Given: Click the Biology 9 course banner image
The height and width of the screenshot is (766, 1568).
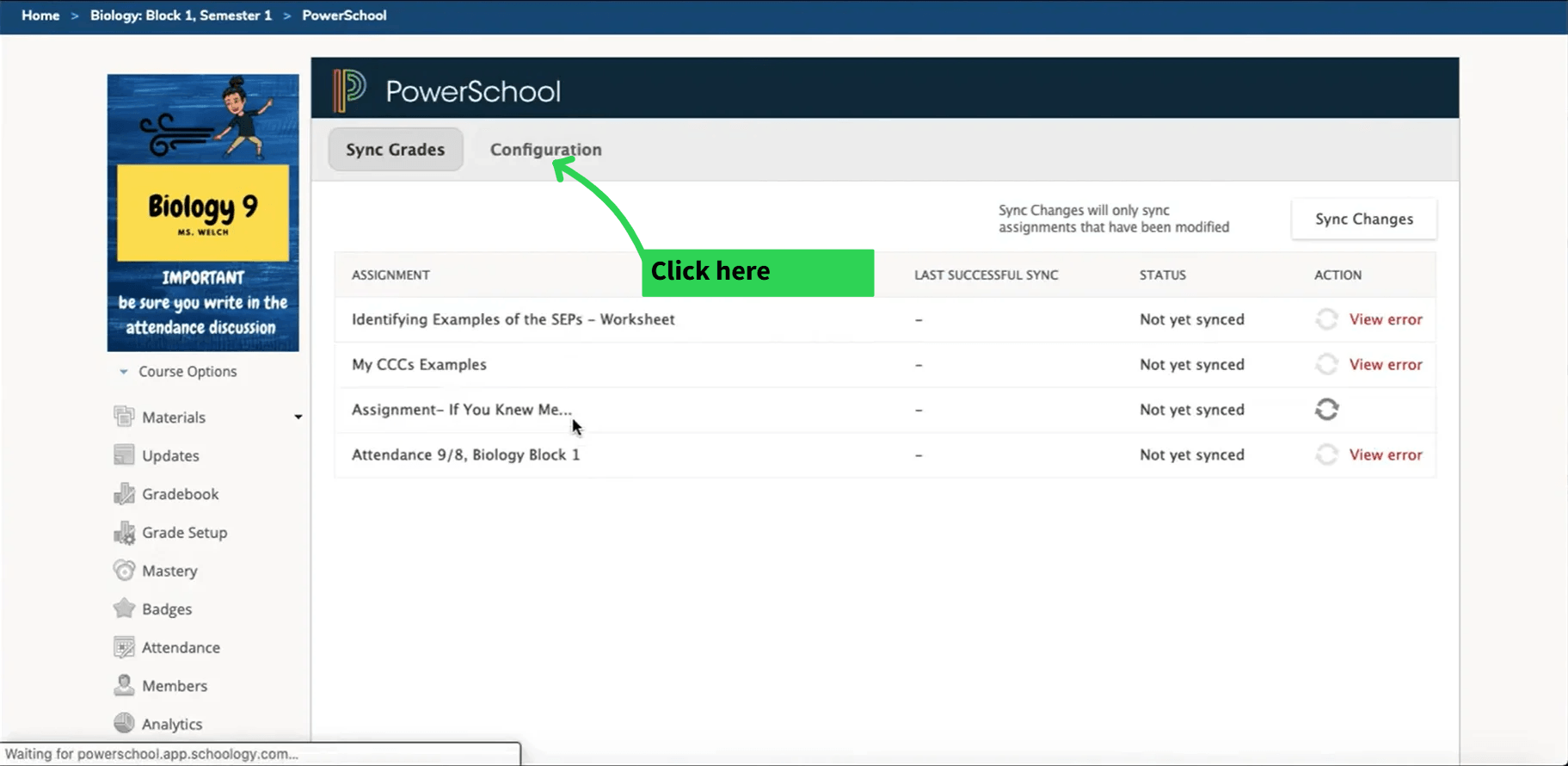Looking at the screenshot, I should pyautogui.click(x=203, y=213).
